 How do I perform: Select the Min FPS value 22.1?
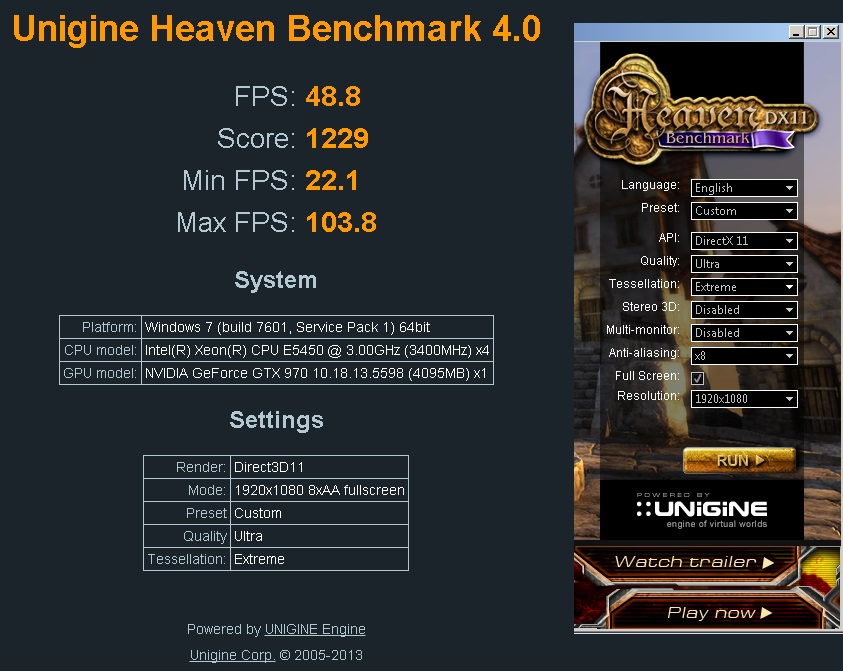coord(332,181)
